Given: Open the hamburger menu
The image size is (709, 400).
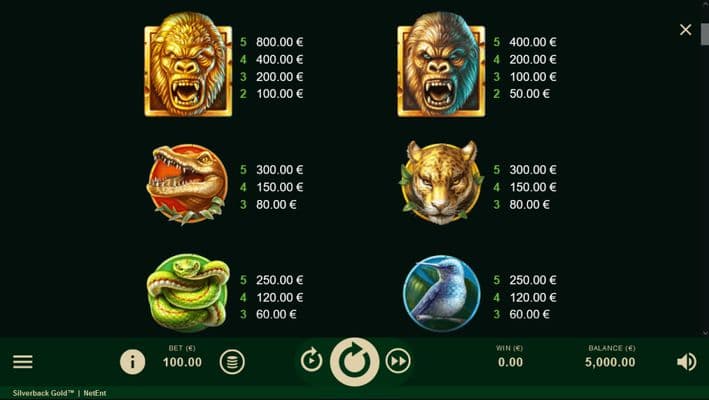Looking at the screenshot, I should click(23, 362).
